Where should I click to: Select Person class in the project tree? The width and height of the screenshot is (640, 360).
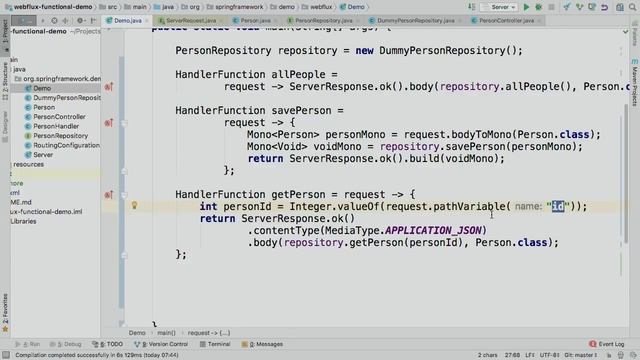40,107
